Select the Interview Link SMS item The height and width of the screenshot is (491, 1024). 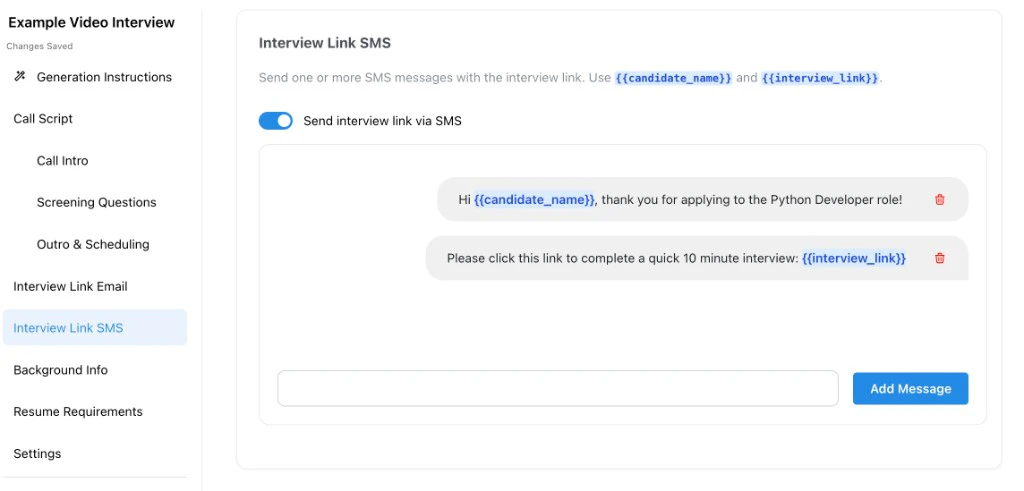pyautogui.click(x=95, y=328)
